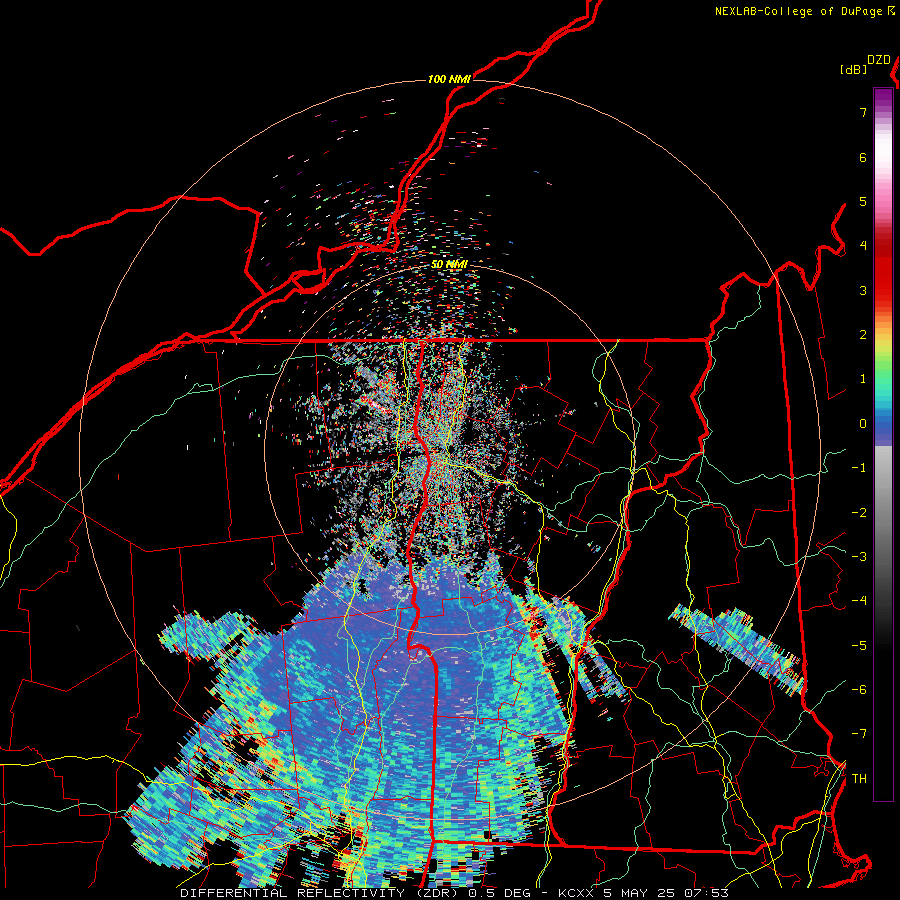
Task: Click the ZDR color bar legend
Action: (x=883, y=444)
